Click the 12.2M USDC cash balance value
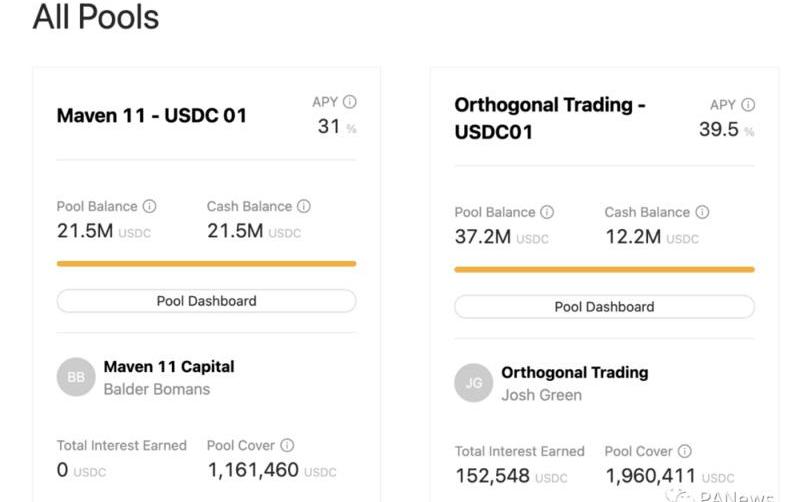 652,237
